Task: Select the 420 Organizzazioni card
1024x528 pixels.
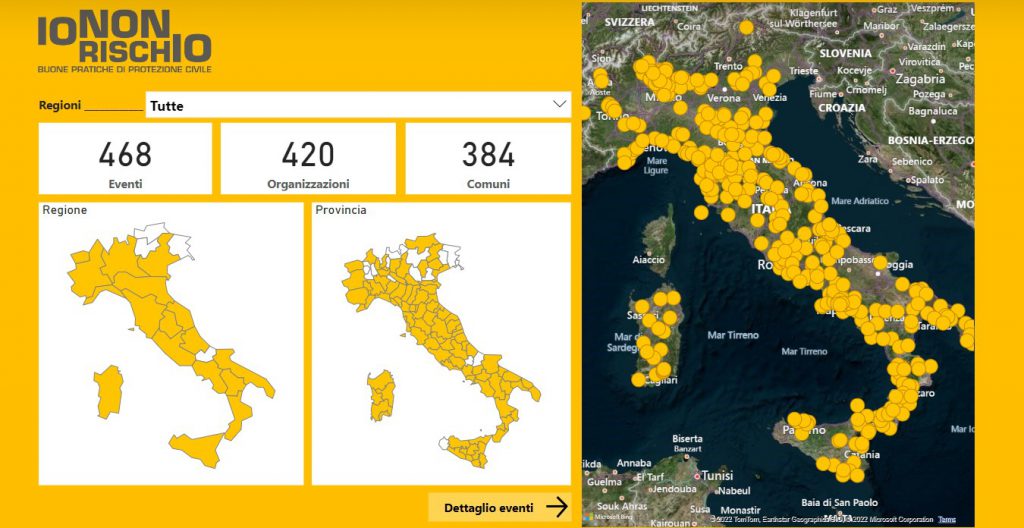Action: (308, 159)
